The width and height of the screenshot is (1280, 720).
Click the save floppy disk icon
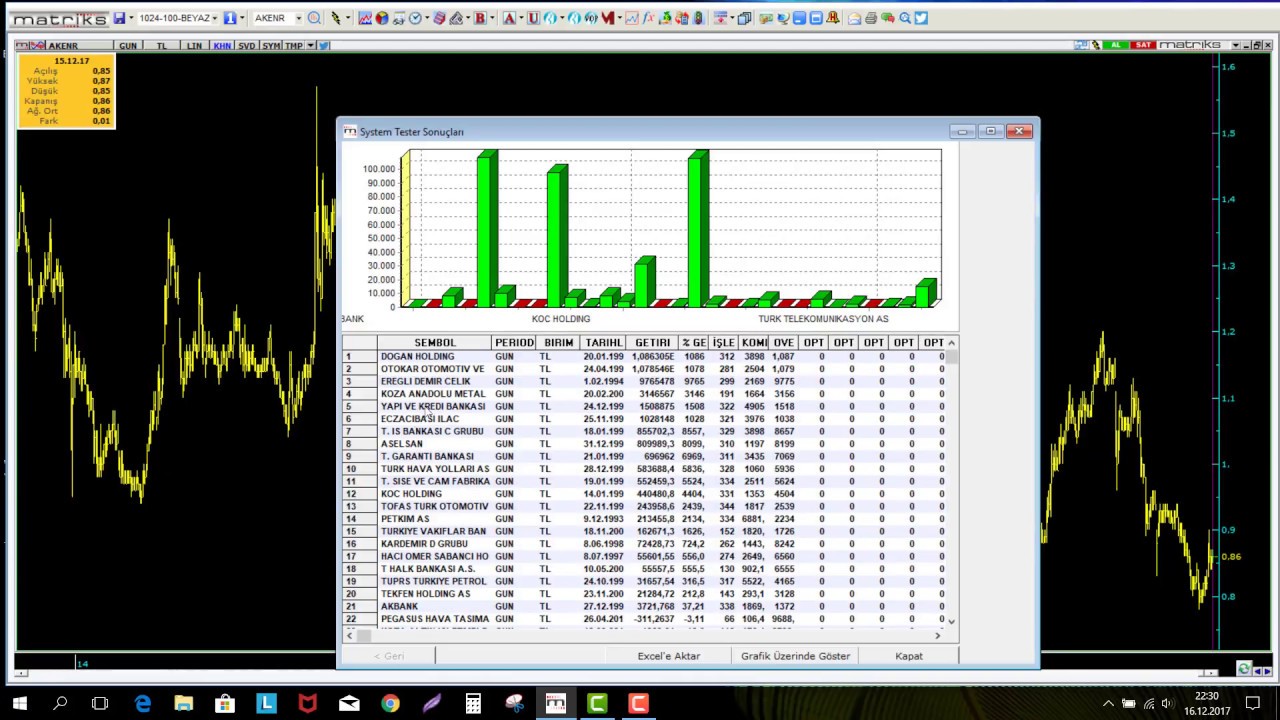point(119,18)
